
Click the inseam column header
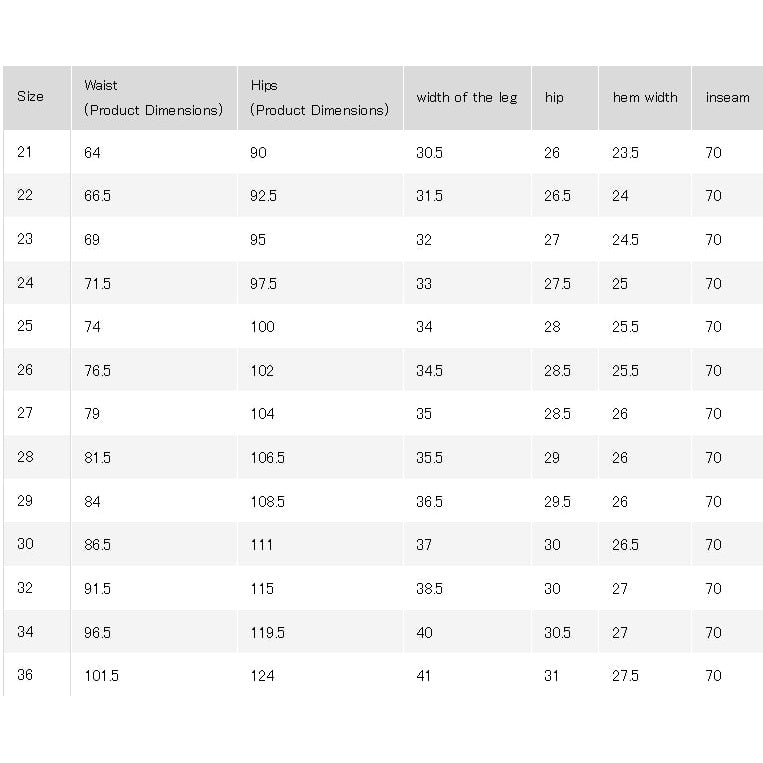coord(727,98)
